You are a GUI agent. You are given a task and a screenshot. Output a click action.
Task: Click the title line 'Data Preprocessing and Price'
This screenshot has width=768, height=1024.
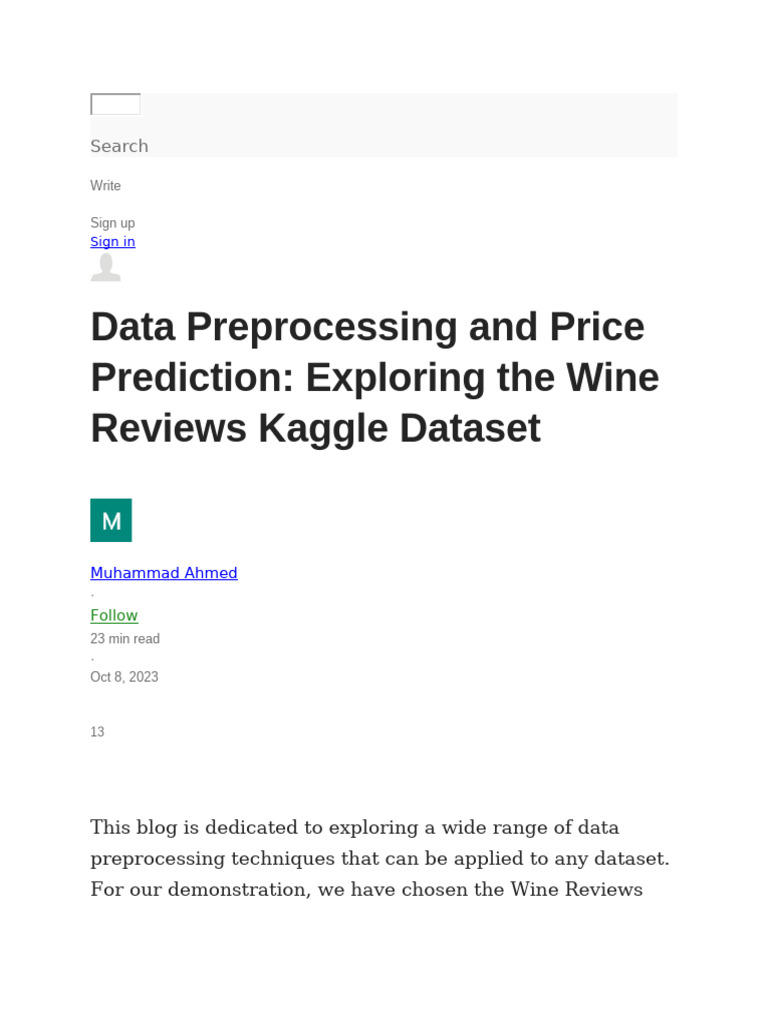(367, 327)
